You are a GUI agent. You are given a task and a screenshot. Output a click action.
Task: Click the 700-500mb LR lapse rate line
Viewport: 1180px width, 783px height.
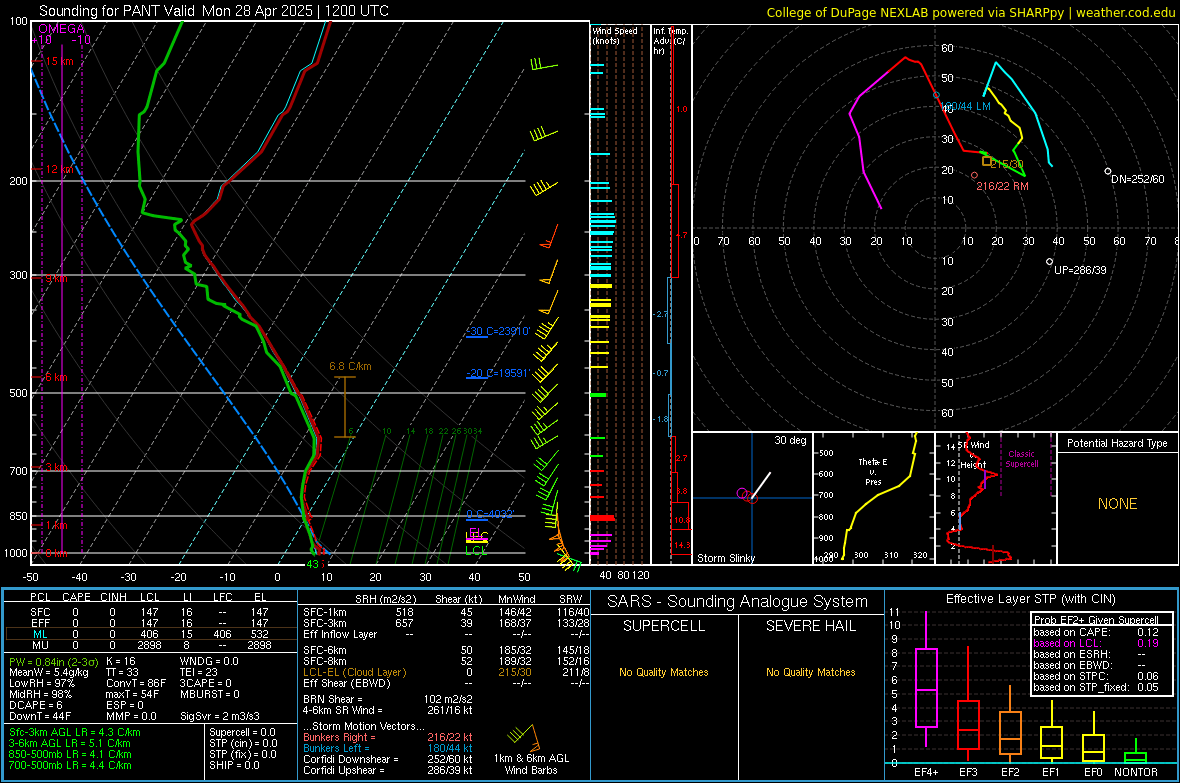[70, 765]
